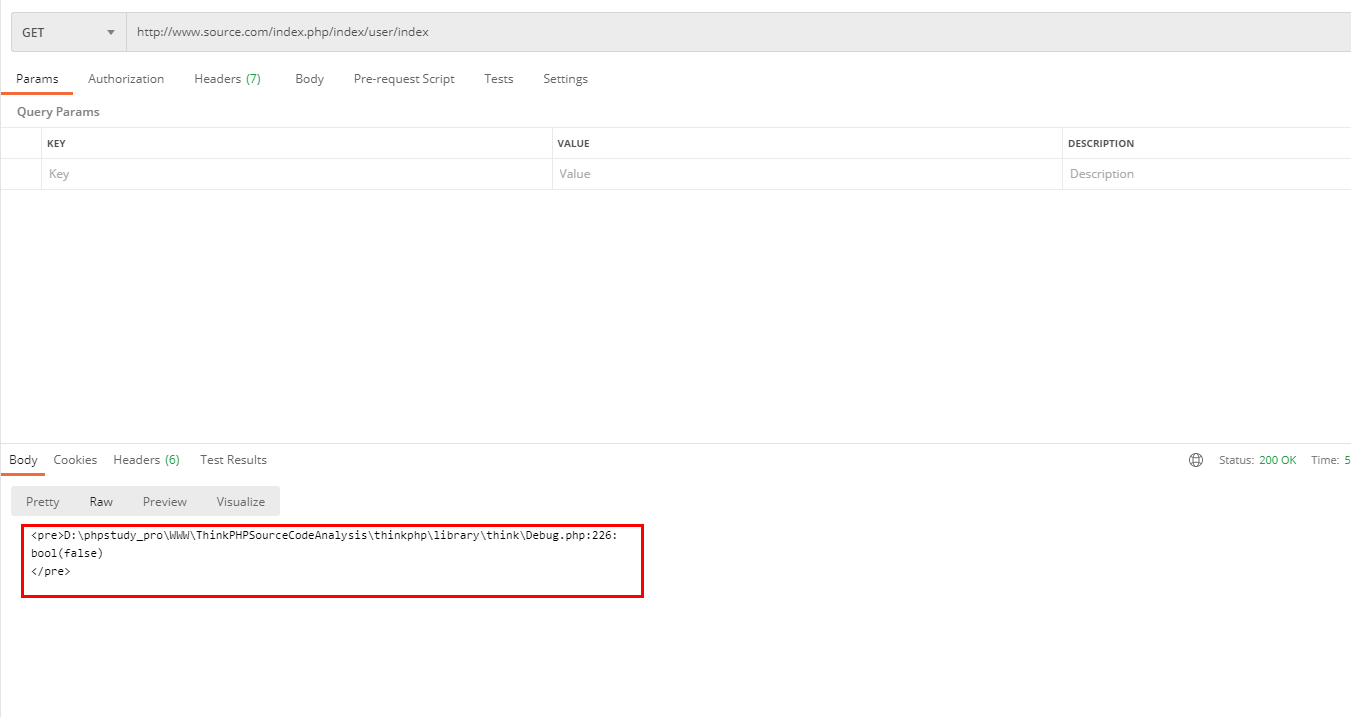Viewport: 1351px width, 717px height.
Task: Open the Settings tab
Action: pos(565,79)
